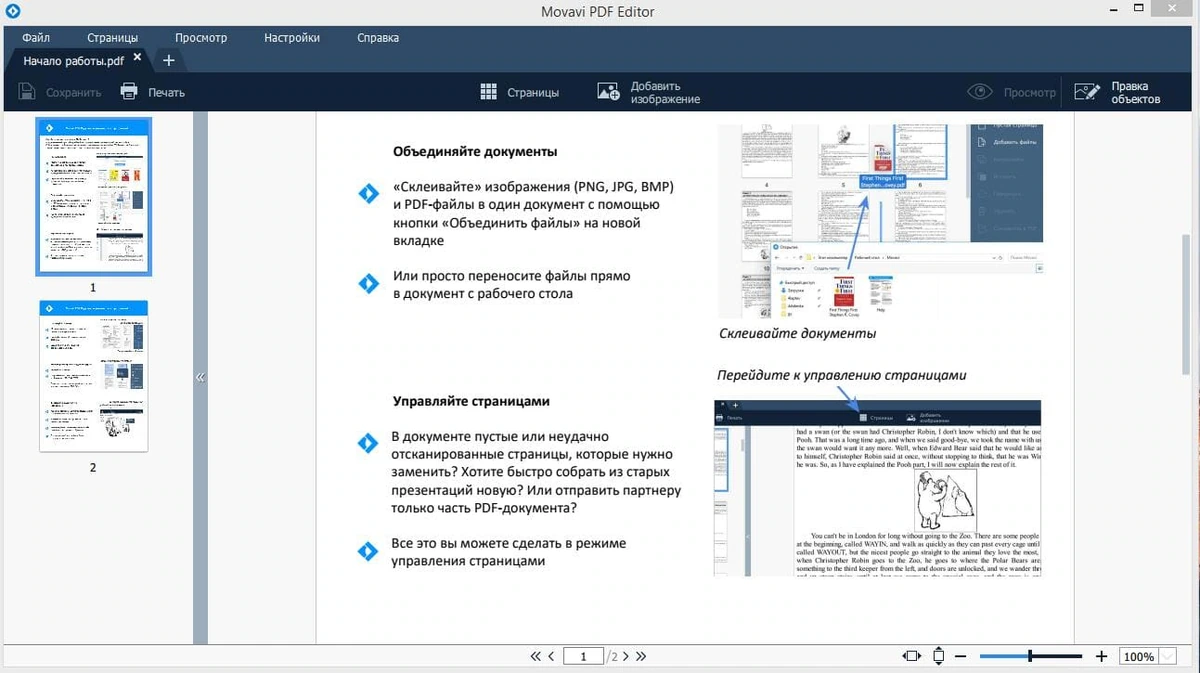
Task: Go to the first page
Action: [536, 657]
